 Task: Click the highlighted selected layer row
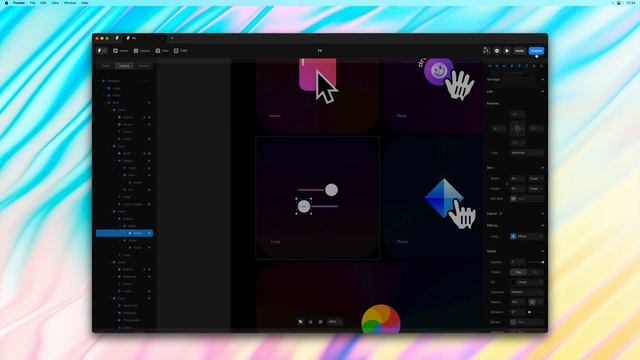click(x=124, y=233)
